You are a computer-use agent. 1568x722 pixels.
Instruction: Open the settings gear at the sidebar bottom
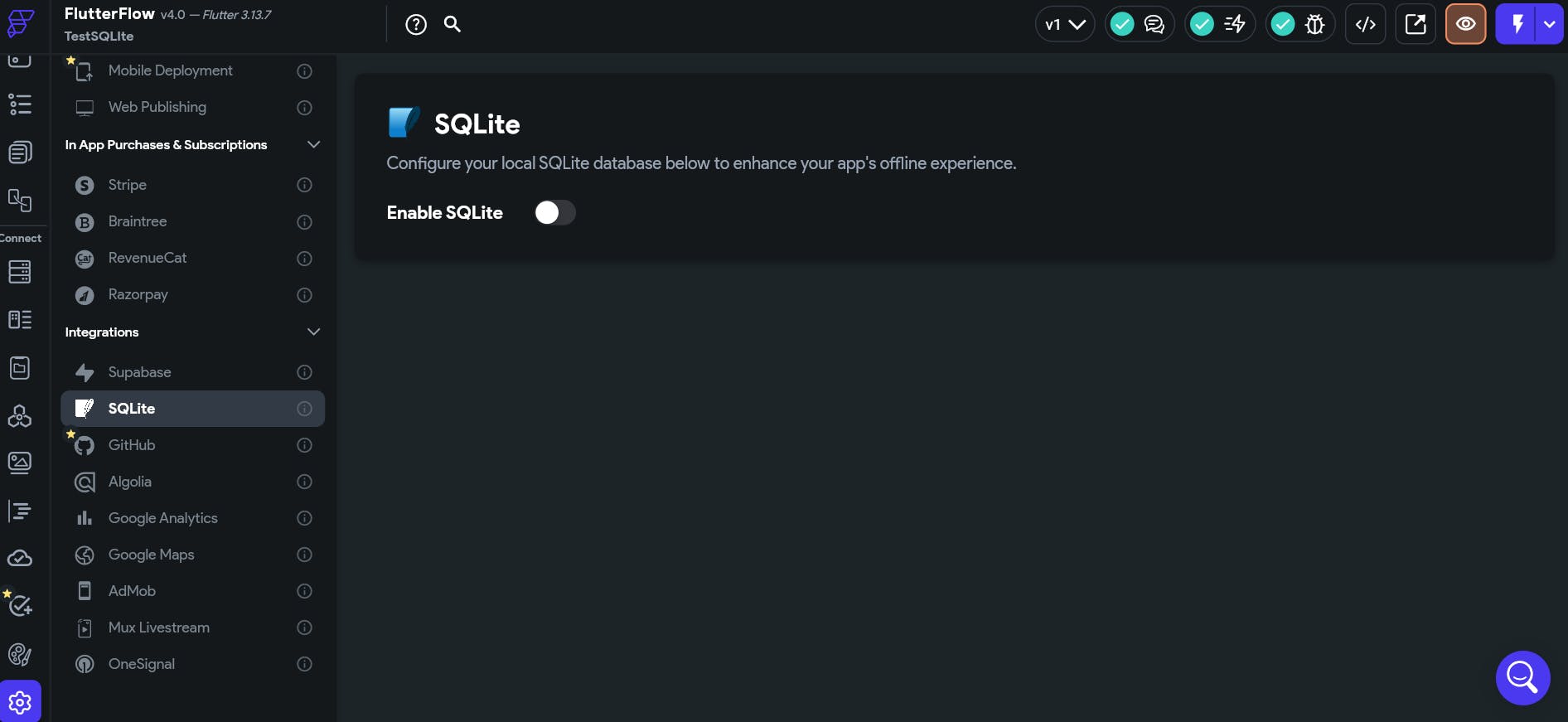pyautogui.click(x=19, y=700)
